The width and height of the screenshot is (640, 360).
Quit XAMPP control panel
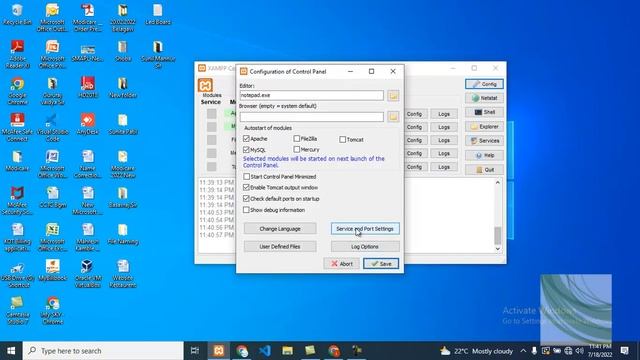coord(484,169)
